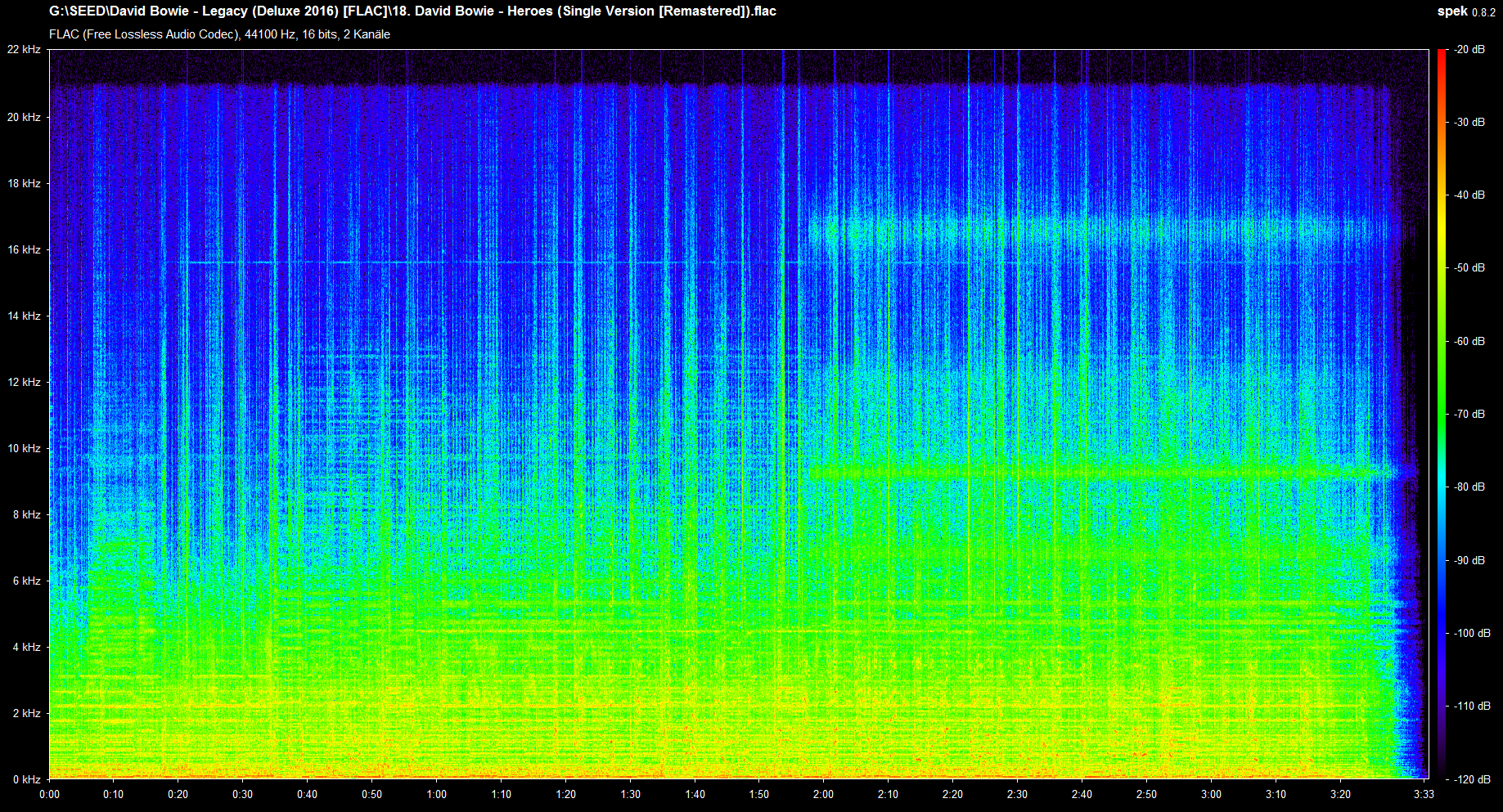Select the 2:30 time marker

(x=1017, y=794)
